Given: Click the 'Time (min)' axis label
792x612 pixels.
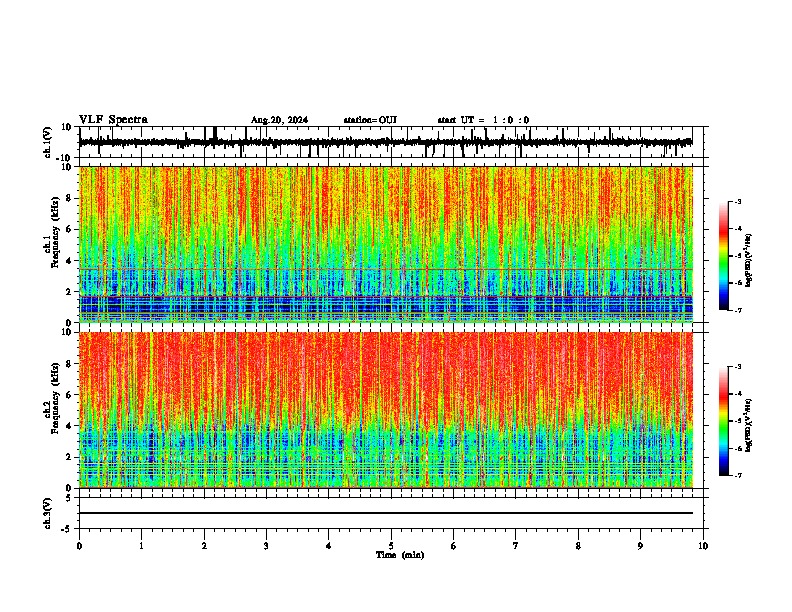Looking at the screenshot, I should [400, 555].
